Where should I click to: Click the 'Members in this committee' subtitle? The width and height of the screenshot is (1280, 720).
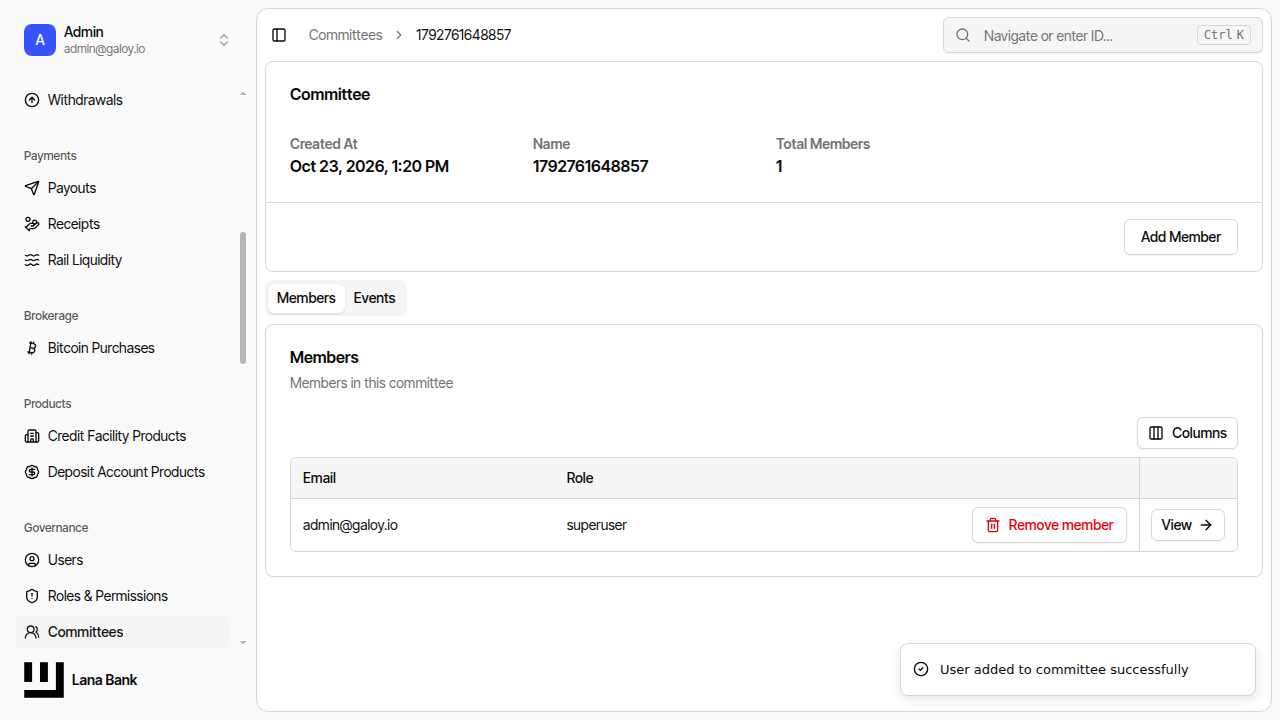tap(371, 383)
